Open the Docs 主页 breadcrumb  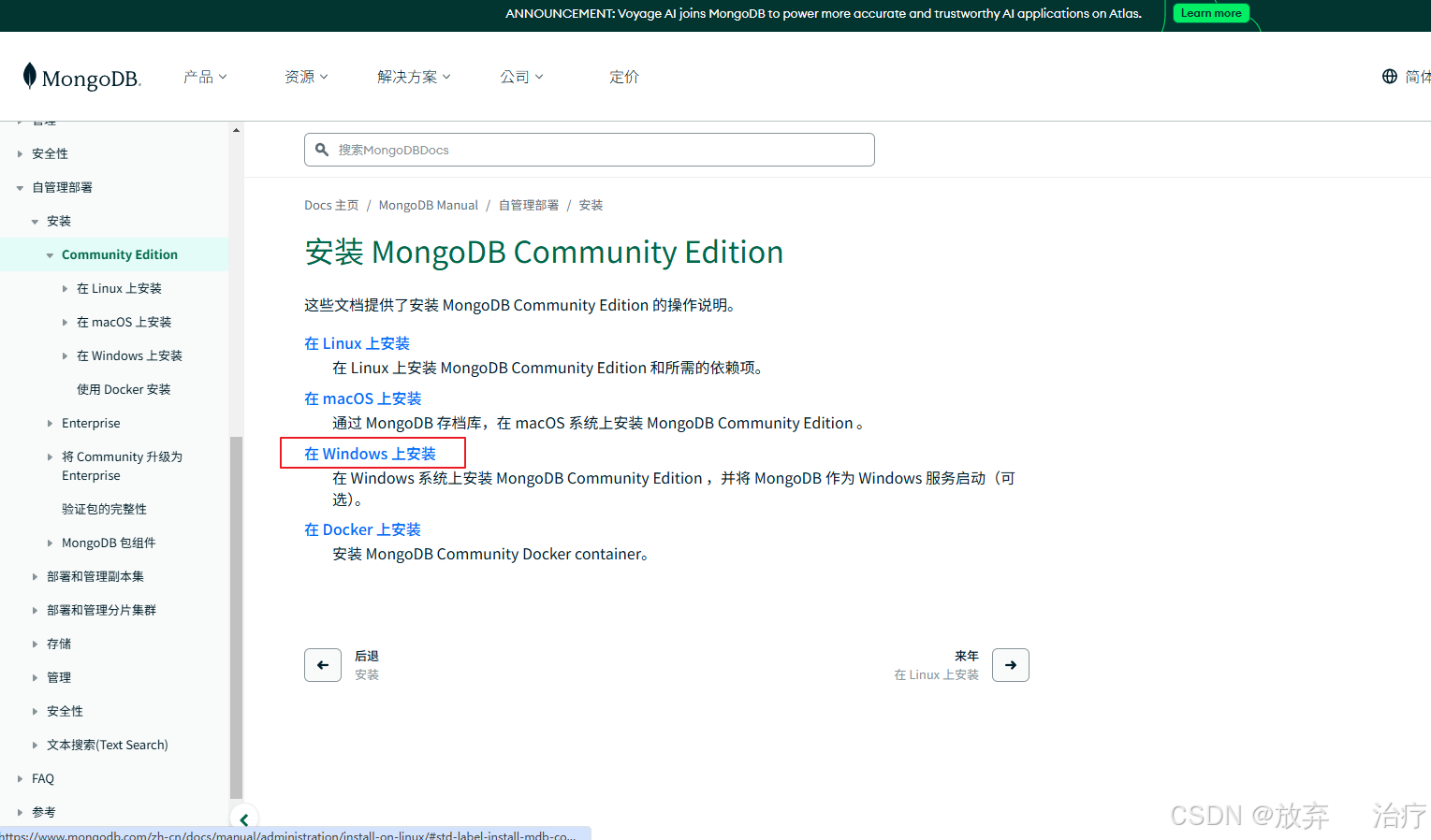tap(331, 205)
